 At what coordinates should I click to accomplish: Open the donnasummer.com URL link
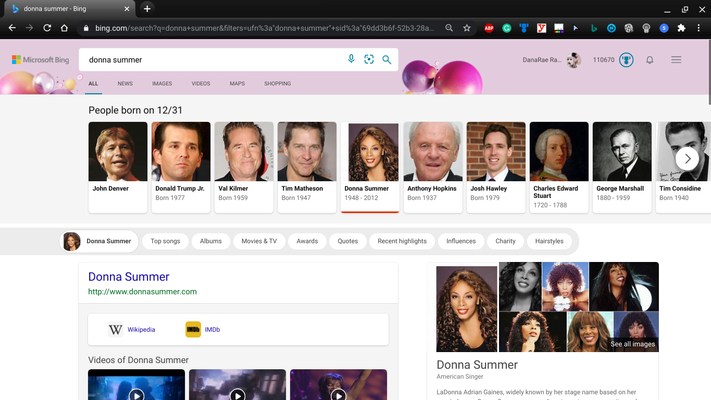[142, 292]
